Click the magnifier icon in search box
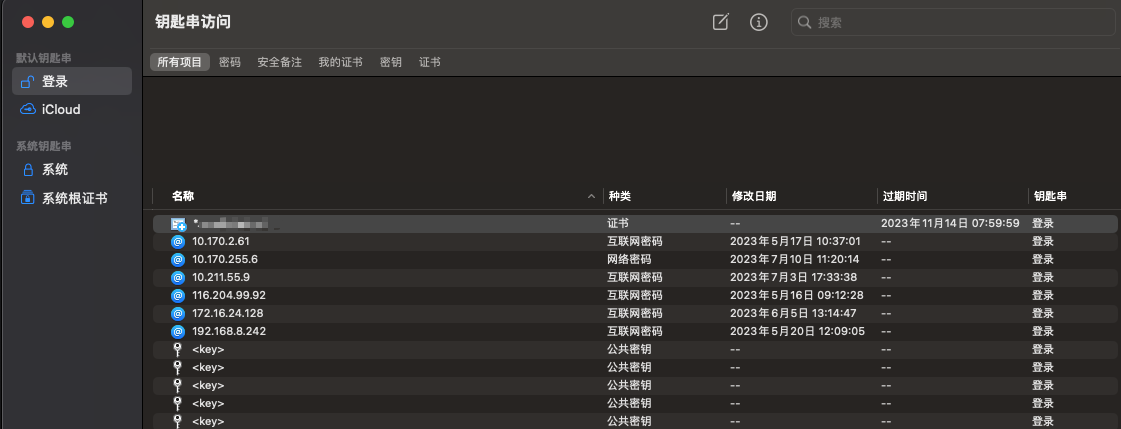Image resolution: width=1121 pixels, height=429 pixels. click(804, 22)
